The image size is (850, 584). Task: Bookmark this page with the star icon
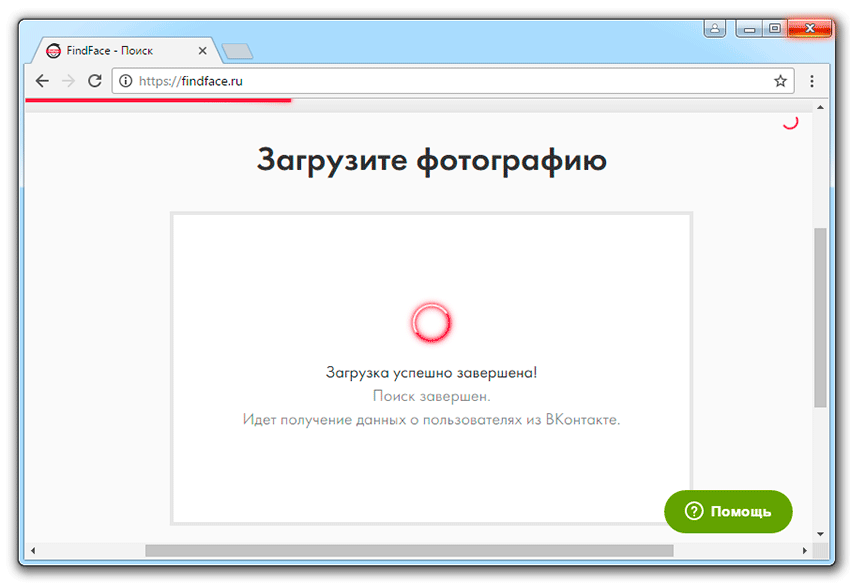tap(780, 81)
